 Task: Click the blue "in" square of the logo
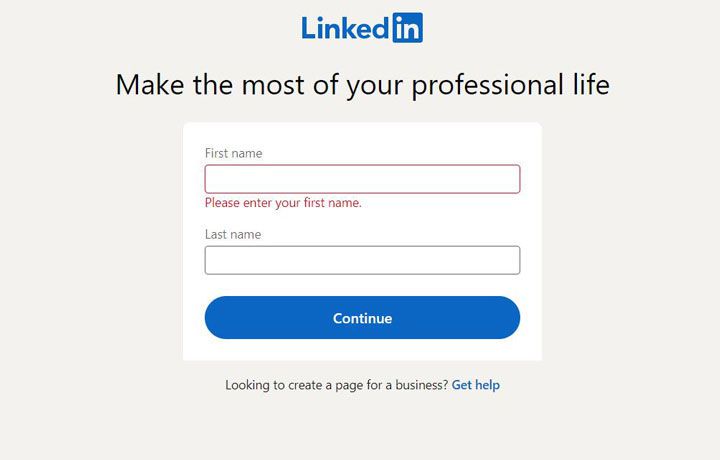point(407,28)
